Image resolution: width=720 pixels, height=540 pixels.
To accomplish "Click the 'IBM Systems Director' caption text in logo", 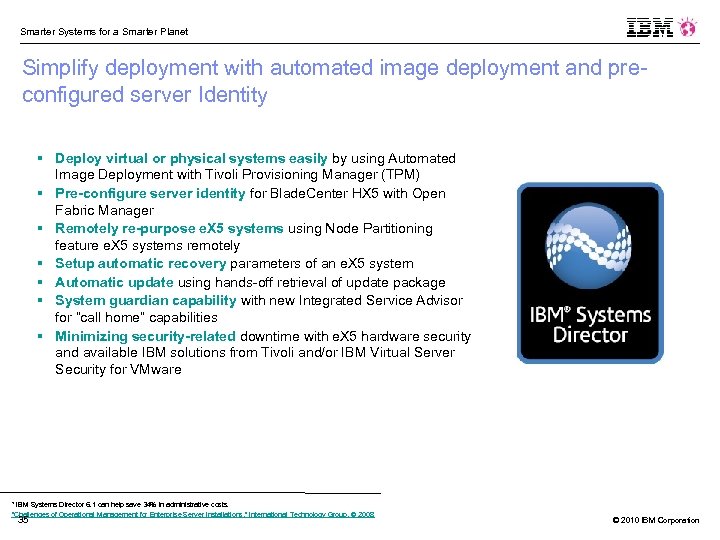I will point(590,325).
